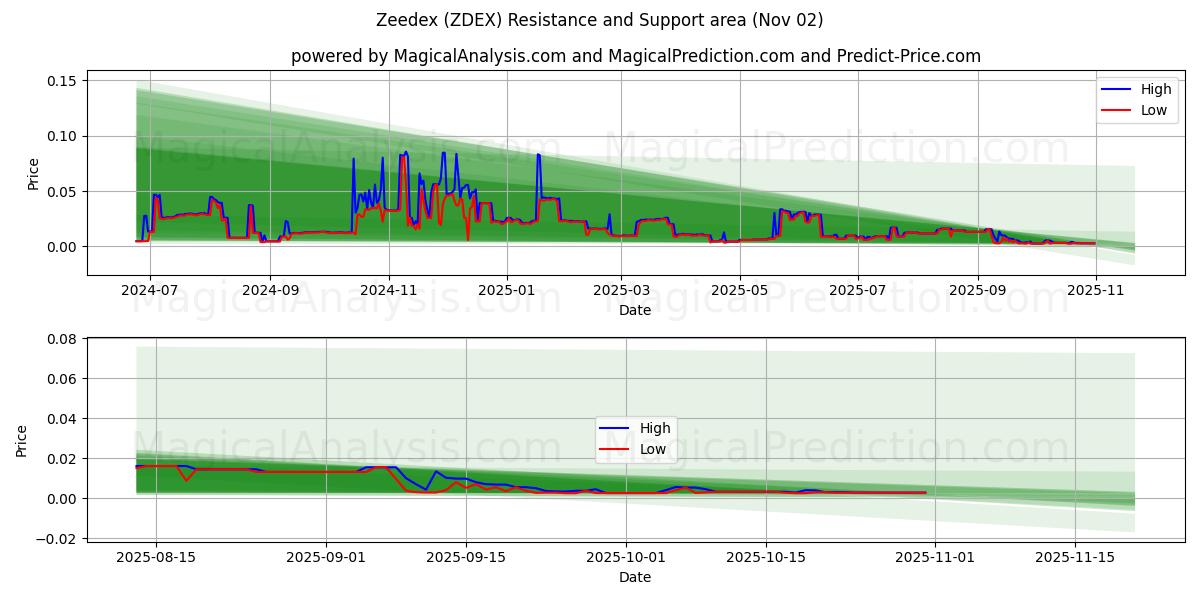The width and height of the screenshot is (1200, 600).
Task: Click the '0.02' y-axis tick label
Action: (61, 459)
